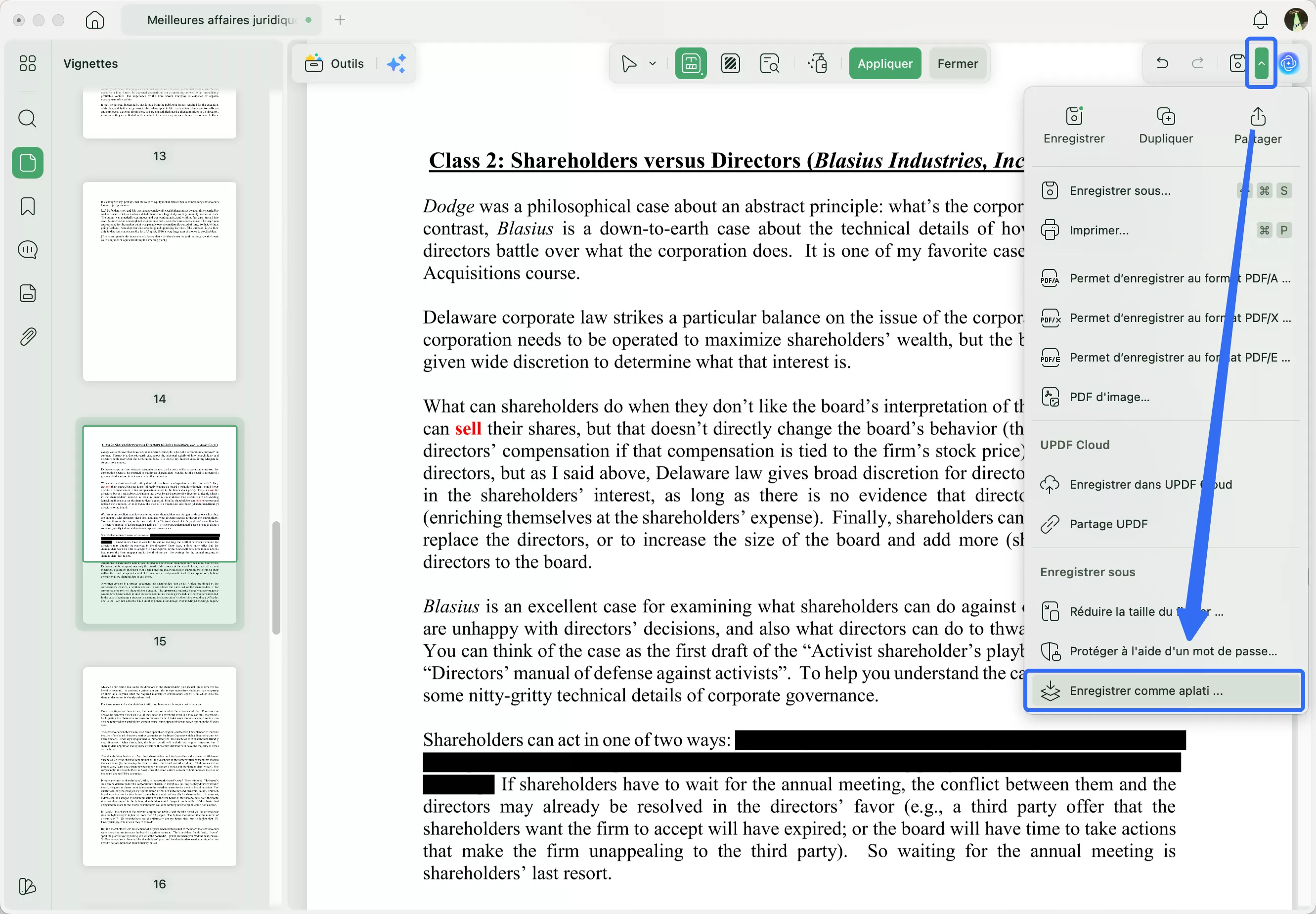Open the comments panel icon
1316x914 pixels.
(27, 250)
